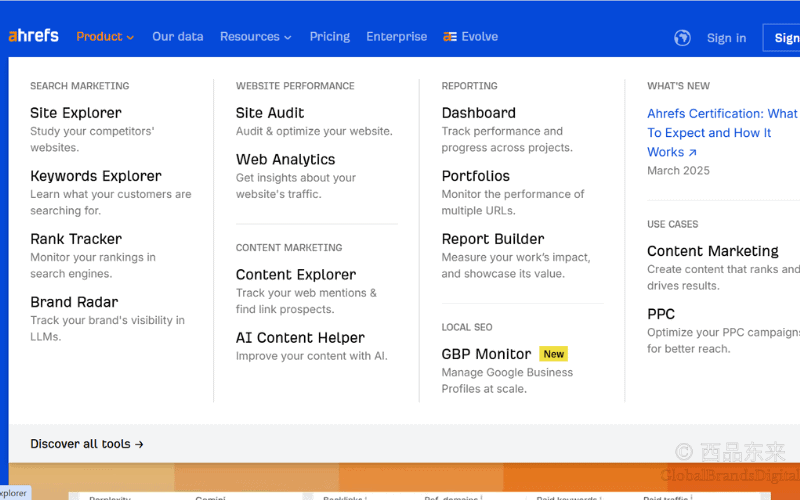Image resolution: width=800 pixels, height=500 pixels.
Task: Click the REPORTING heading
Action: click(469, 86)
